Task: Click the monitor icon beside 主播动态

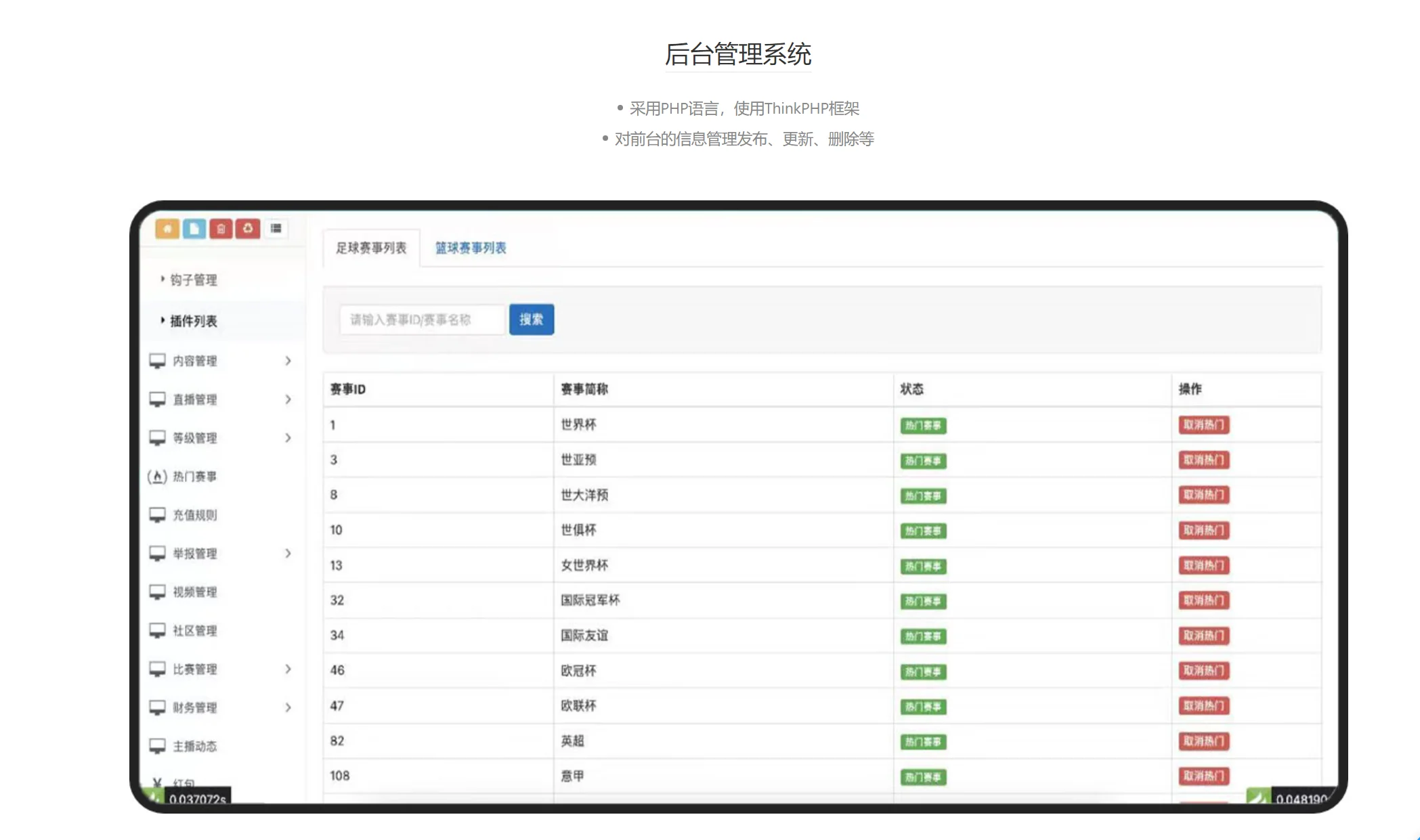Action: [x=157, y=746]
